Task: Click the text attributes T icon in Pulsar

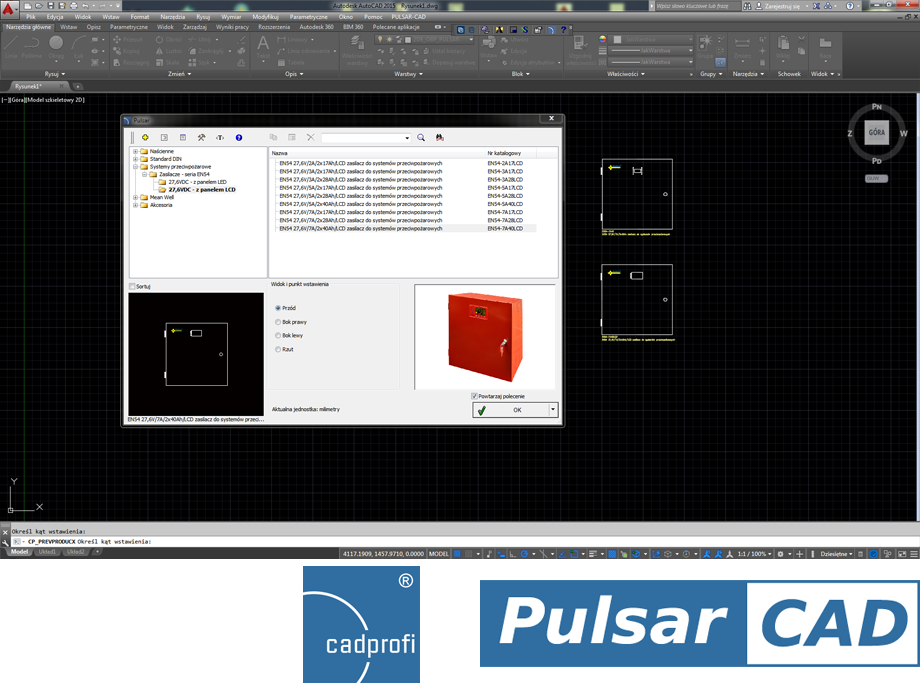Action: click(x=220, y=137)
